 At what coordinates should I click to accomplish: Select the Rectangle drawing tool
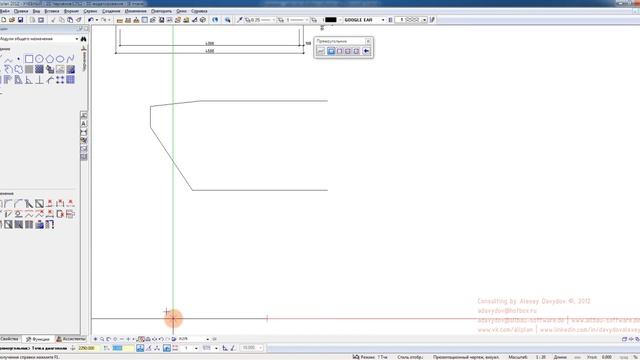(29, 59)
